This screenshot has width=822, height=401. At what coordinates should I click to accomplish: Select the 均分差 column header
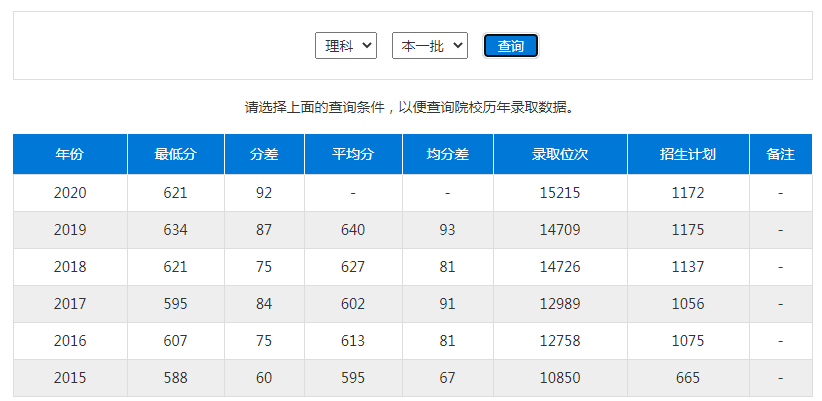tap(447, 154)
